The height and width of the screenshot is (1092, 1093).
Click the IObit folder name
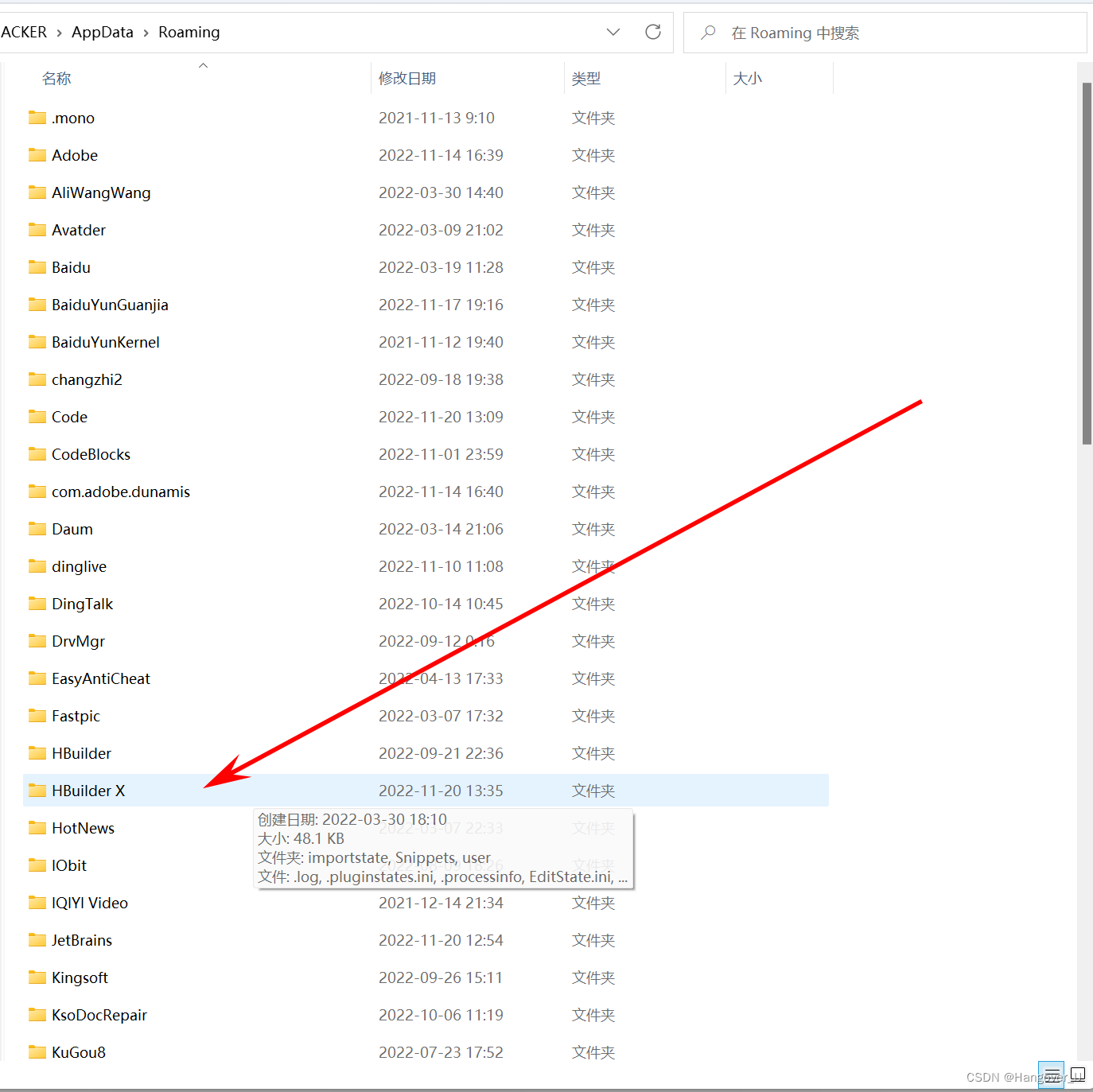tap(69, 865)
